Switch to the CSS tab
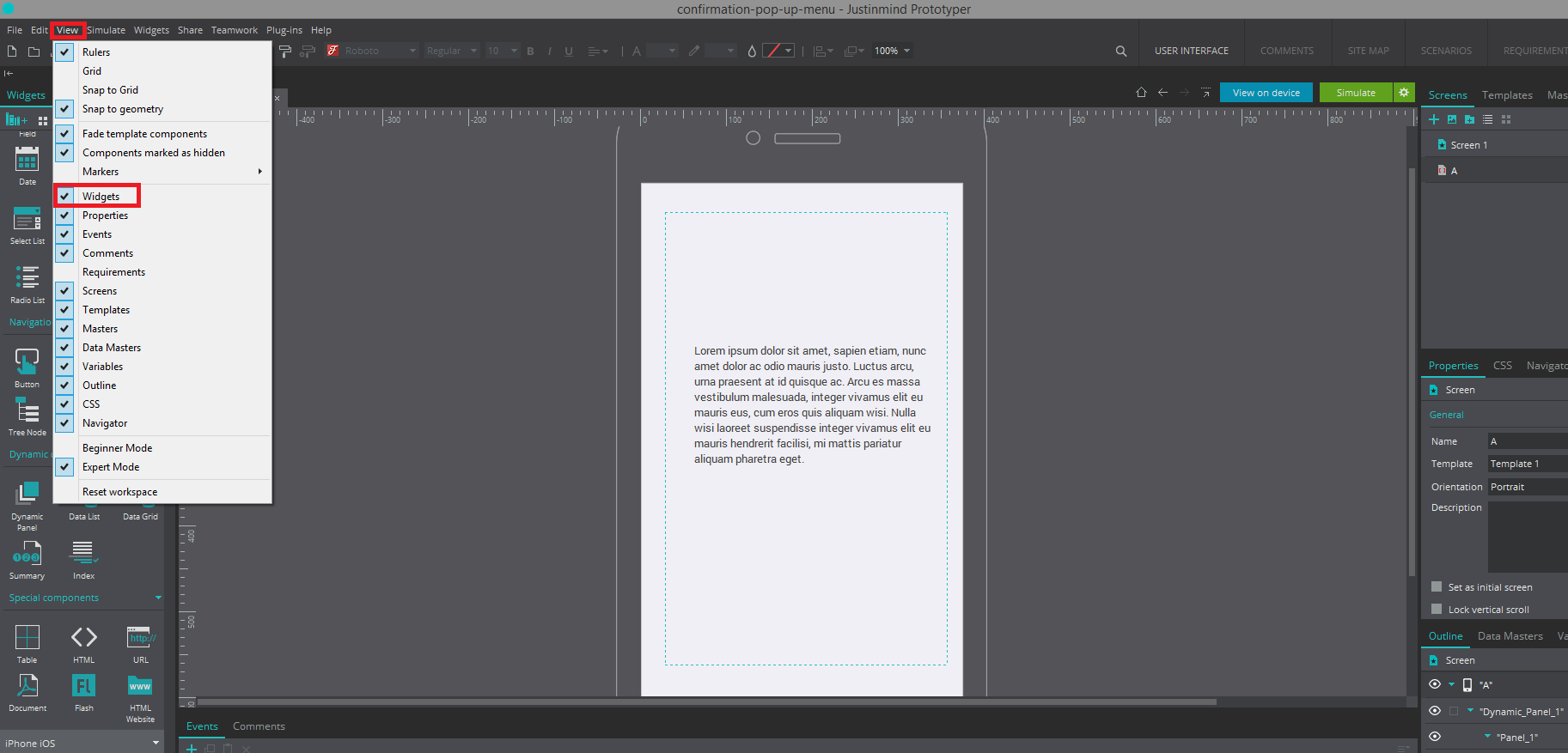Screen dimensions: 1568x753 [x=1502, y=366]
